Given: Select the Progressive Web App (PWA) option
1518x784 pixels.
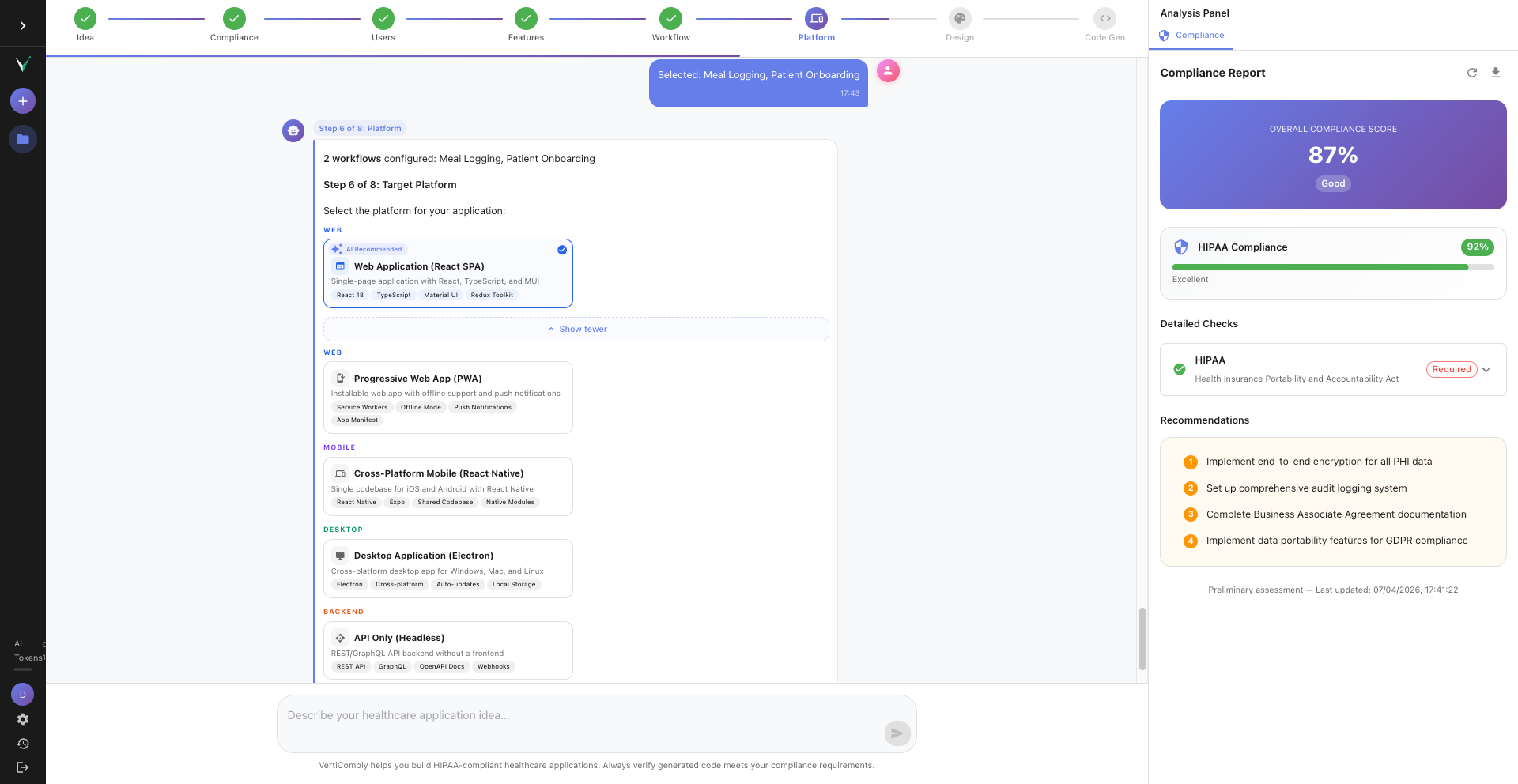Looking at the screenshot, I should click(448, 397).
